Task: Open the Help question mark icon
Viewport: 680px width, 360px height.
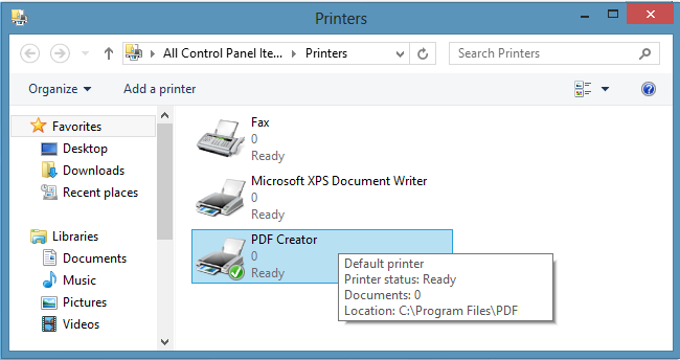Action: pyautogui.click(x=648, y=89)
